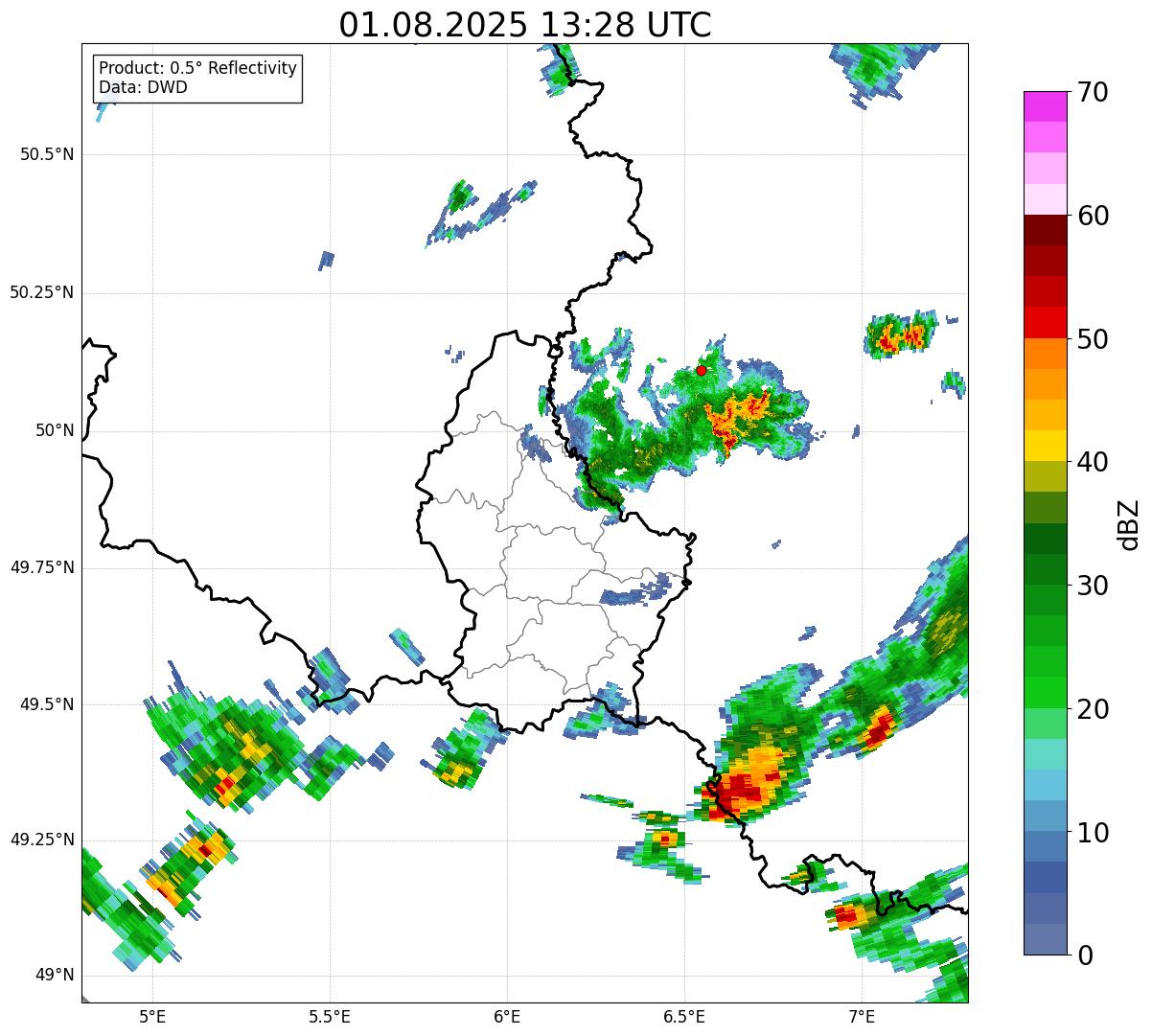The height and width of the screenshot is (1036, 1152).
Task: Click the "Data: DWD" label
Action: (143, 87)
